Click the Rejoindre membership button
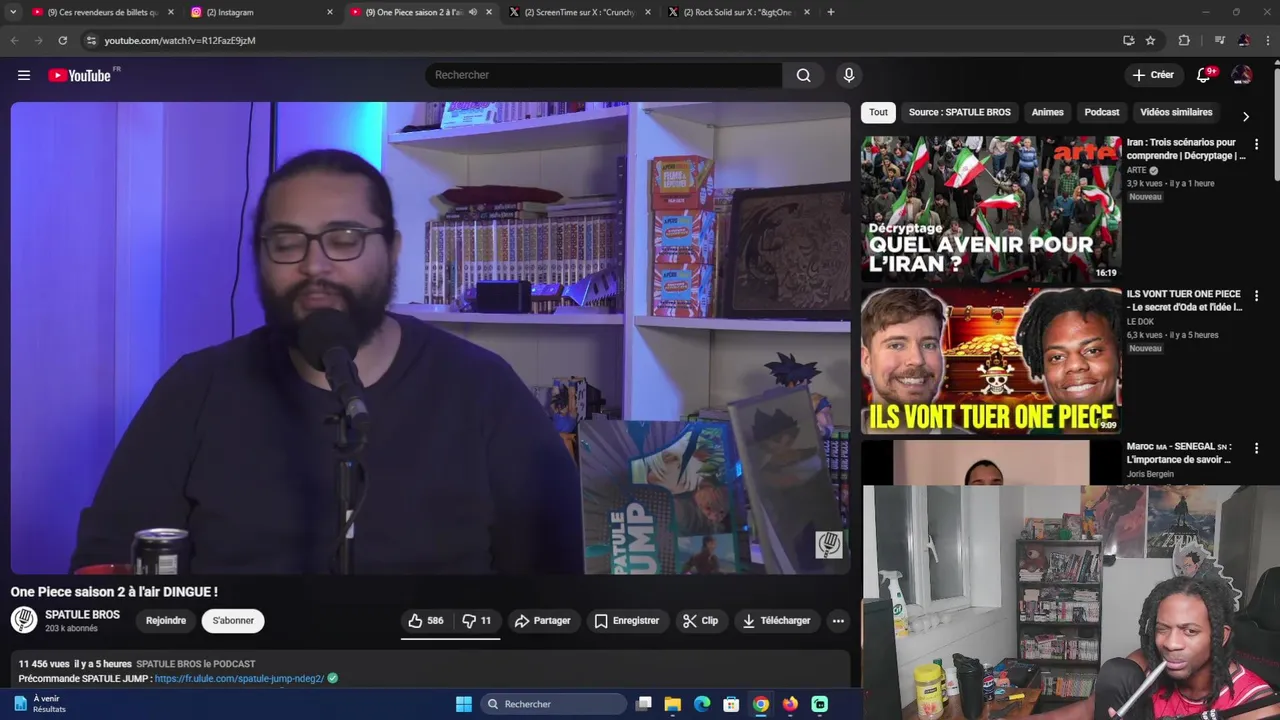 (x=166, y=621)
